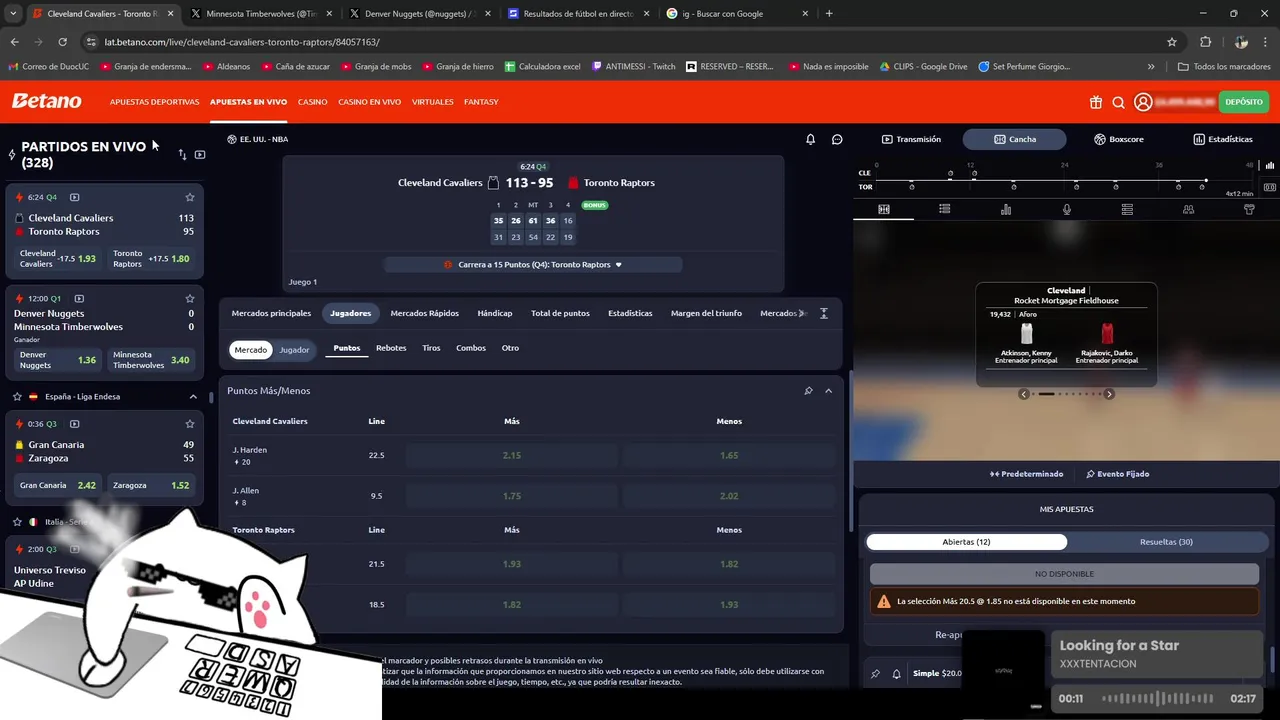
Task: Select the standings table icon in tracker
Action: (1127, 209)
